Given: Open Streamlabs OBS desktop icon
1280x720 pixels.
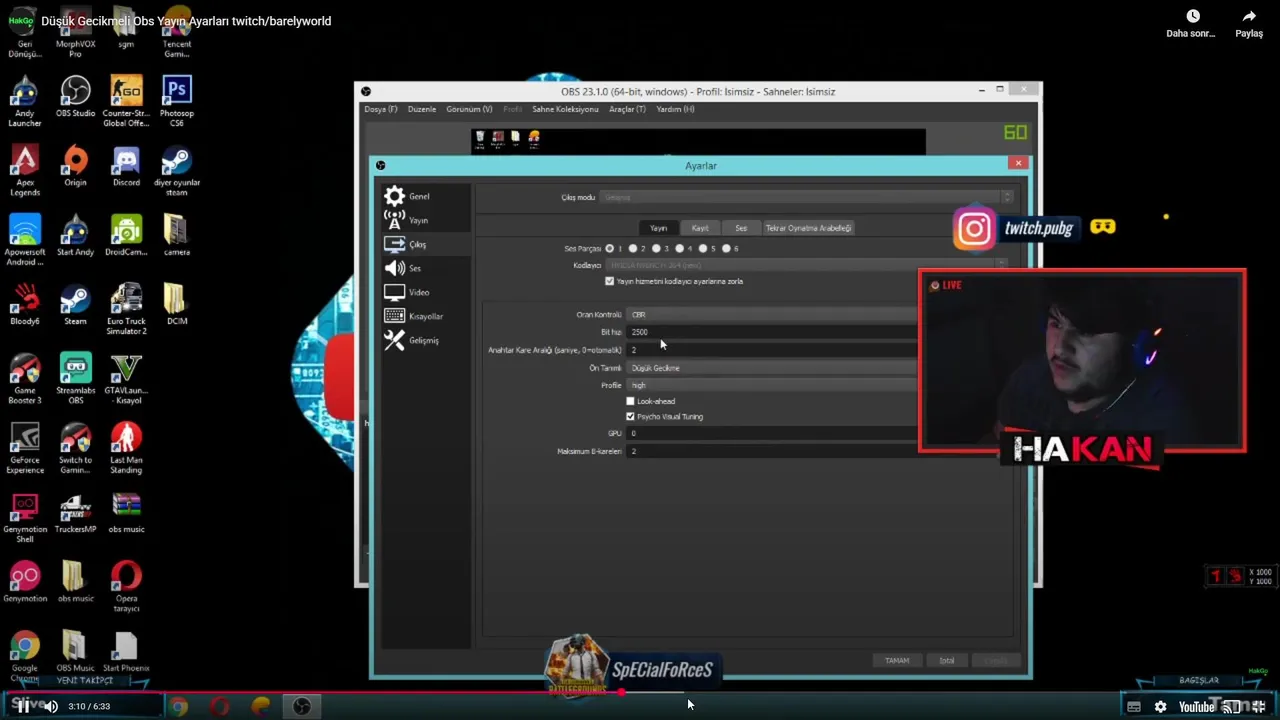Looking at the screenshot, I should tap(75, 378).
